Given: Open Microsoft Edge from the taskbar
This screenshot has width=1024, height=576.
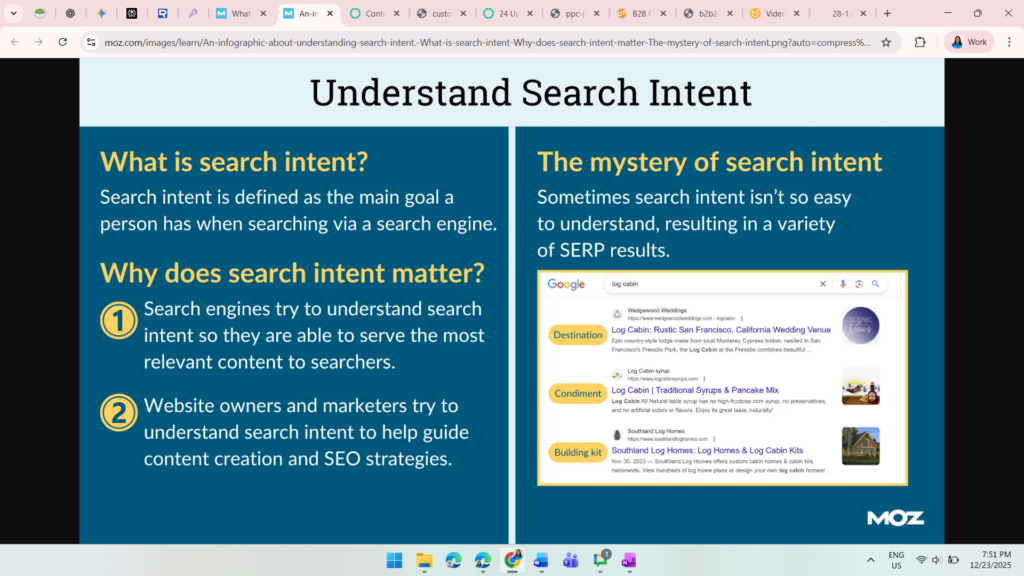Looking at the screenshot, I should point(453,561).
